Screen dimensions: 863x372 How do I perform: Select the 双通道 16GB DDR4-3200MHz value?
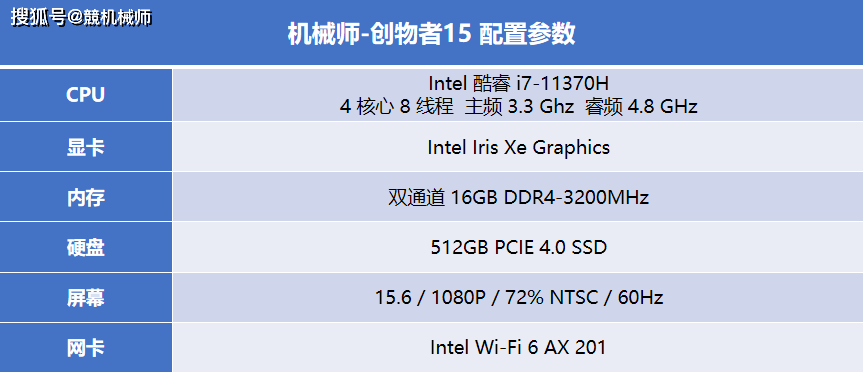click(x=518, y=197)
